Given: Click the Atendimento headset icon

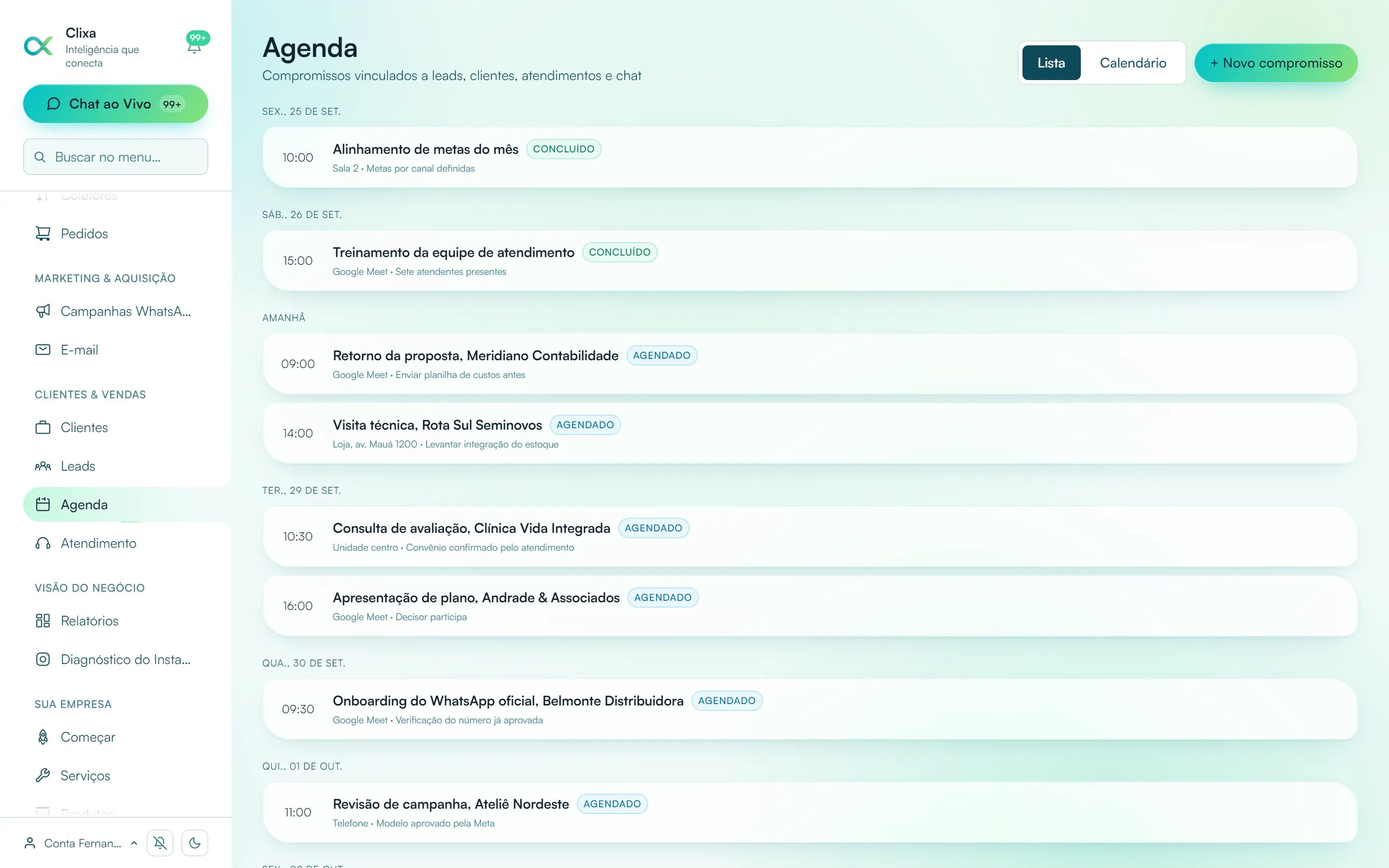Looking at the screenshot, I should click(43, 543).
